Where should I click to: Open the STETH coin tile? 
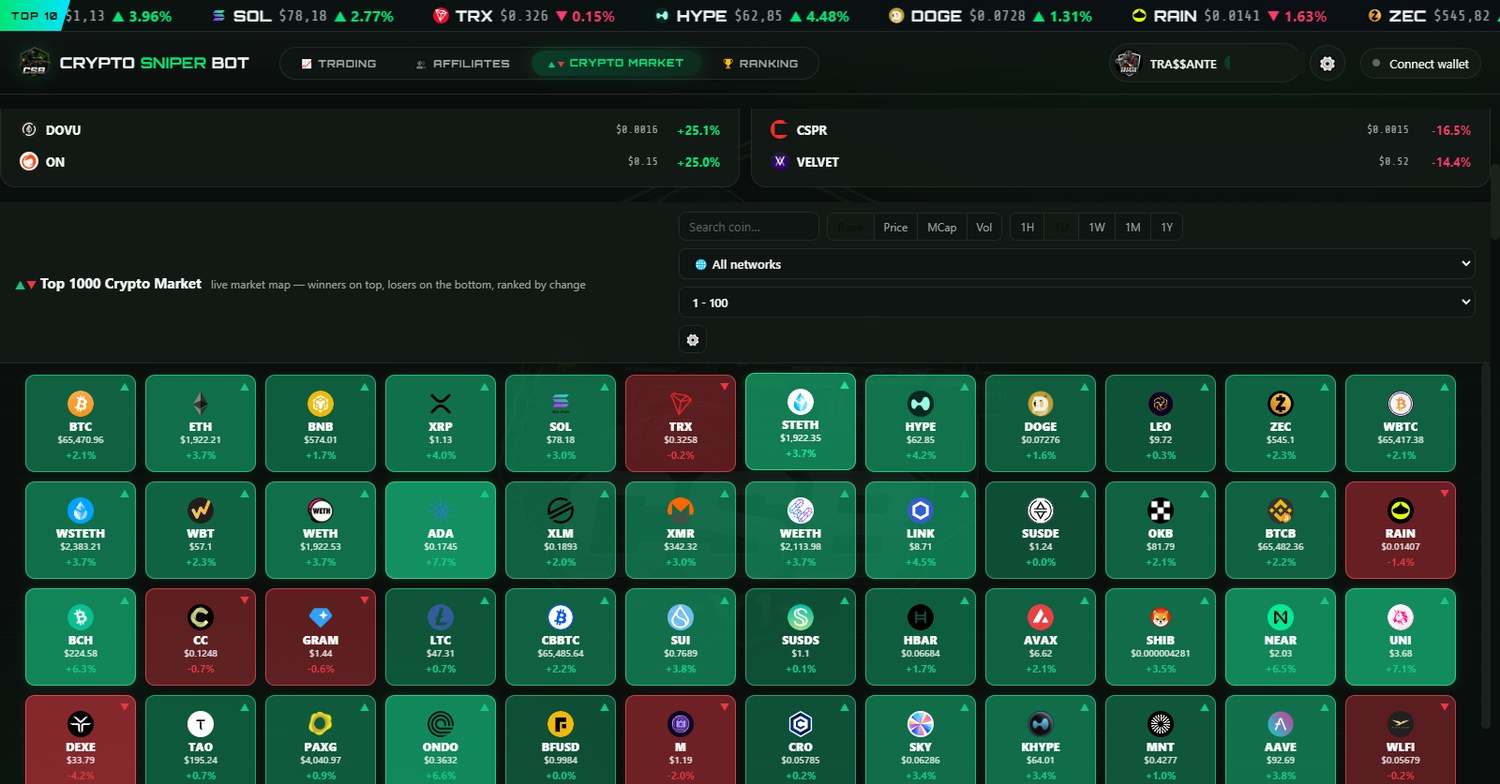[x=800, y=421]
